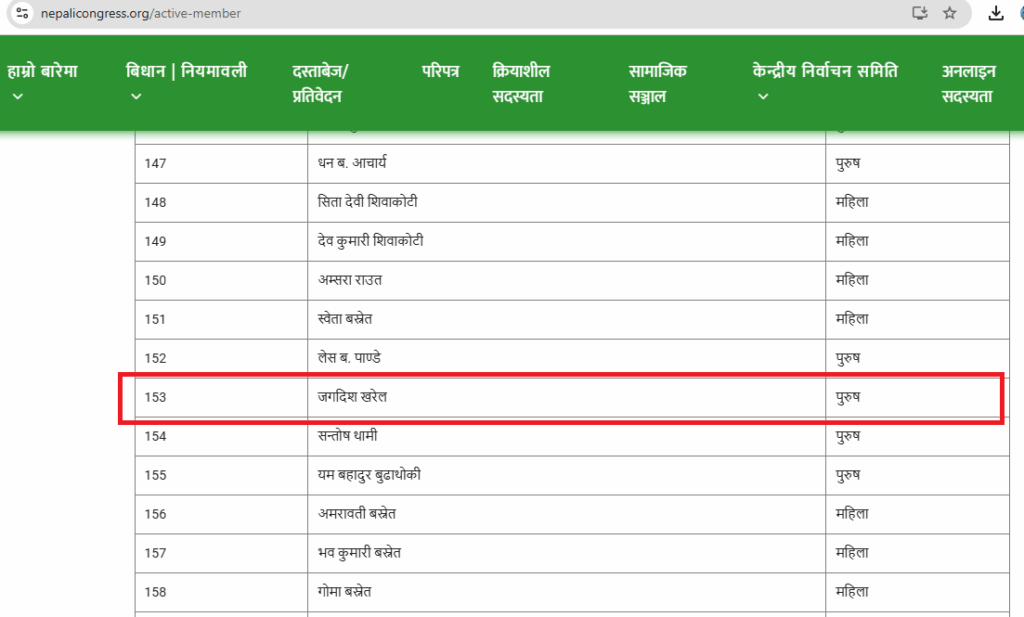Bookmark this page with the star icon
The width and height of the screenshot is (1024, 617).
click(949, 13)
